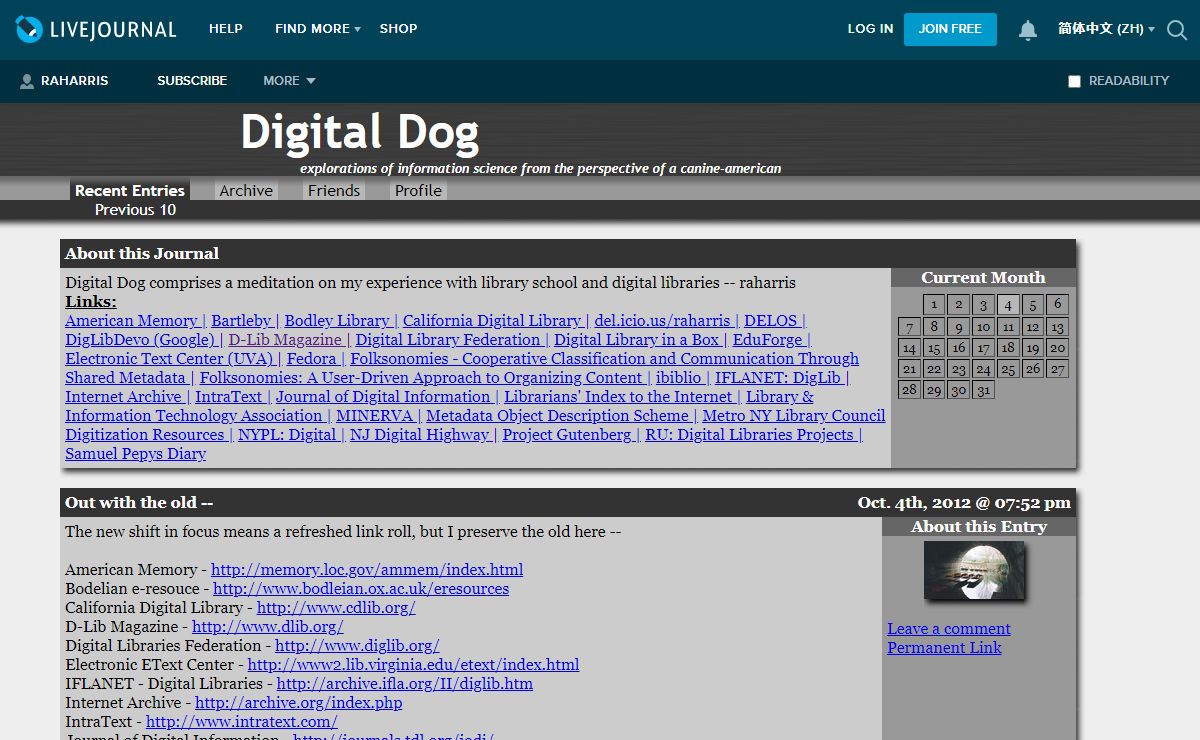The image size is (1200, 740).
Task: Open the www.diglib.org URL
Action: click(357, 646)
